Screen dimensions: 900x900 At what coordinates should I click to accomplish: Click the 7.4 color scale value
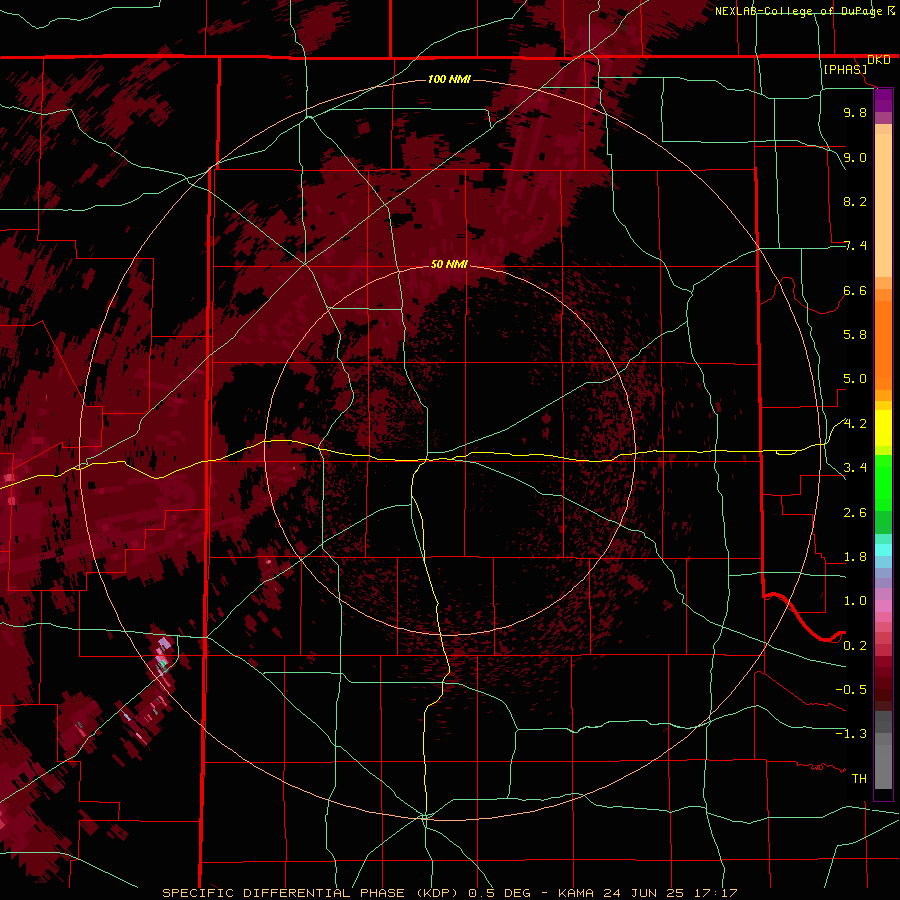[855, 246]
